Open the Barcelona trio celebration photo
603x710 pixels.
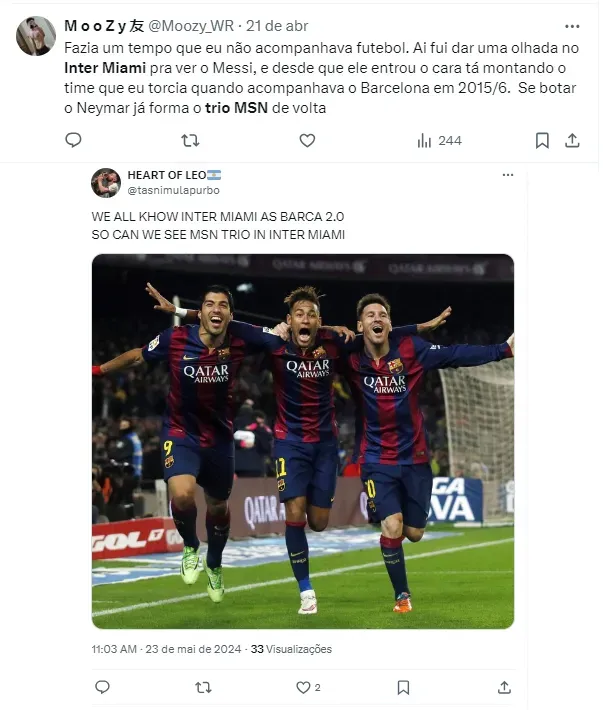303,441
